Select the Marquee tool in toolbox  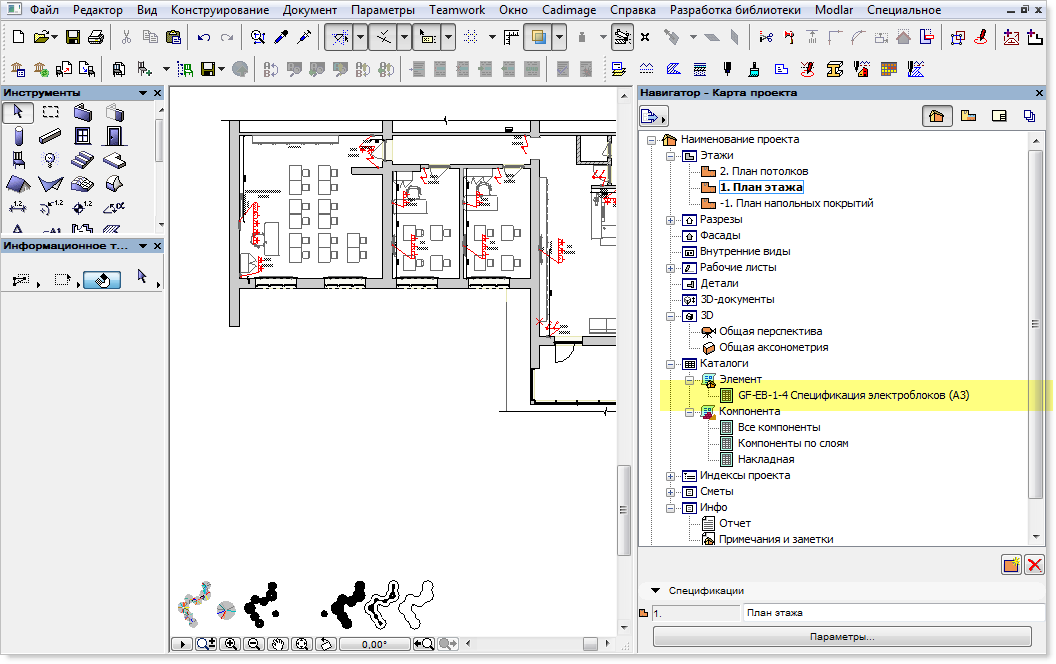[x=51, y=112]
